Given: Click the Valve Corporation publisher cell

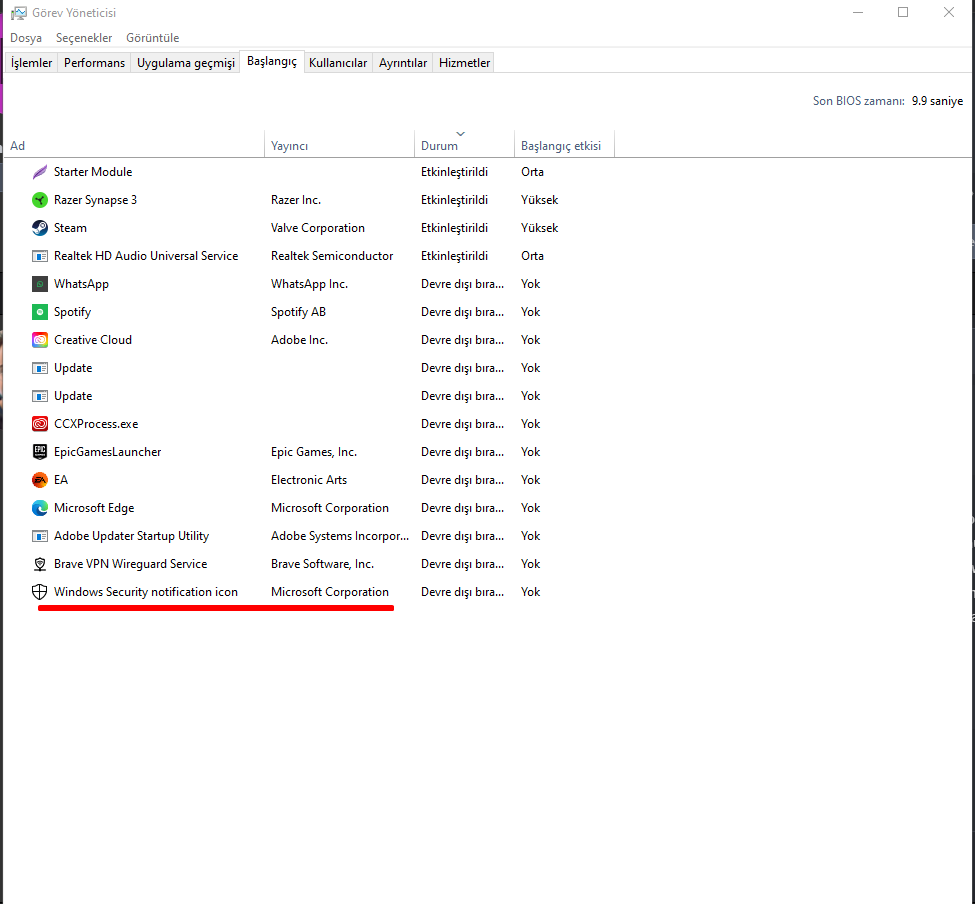Looking at the screenshot, I should tap(318, 228).
